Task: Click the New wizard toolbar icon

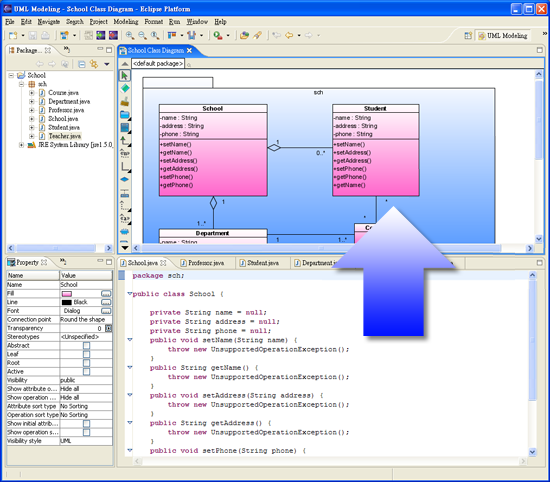Action: coord(13,35)
